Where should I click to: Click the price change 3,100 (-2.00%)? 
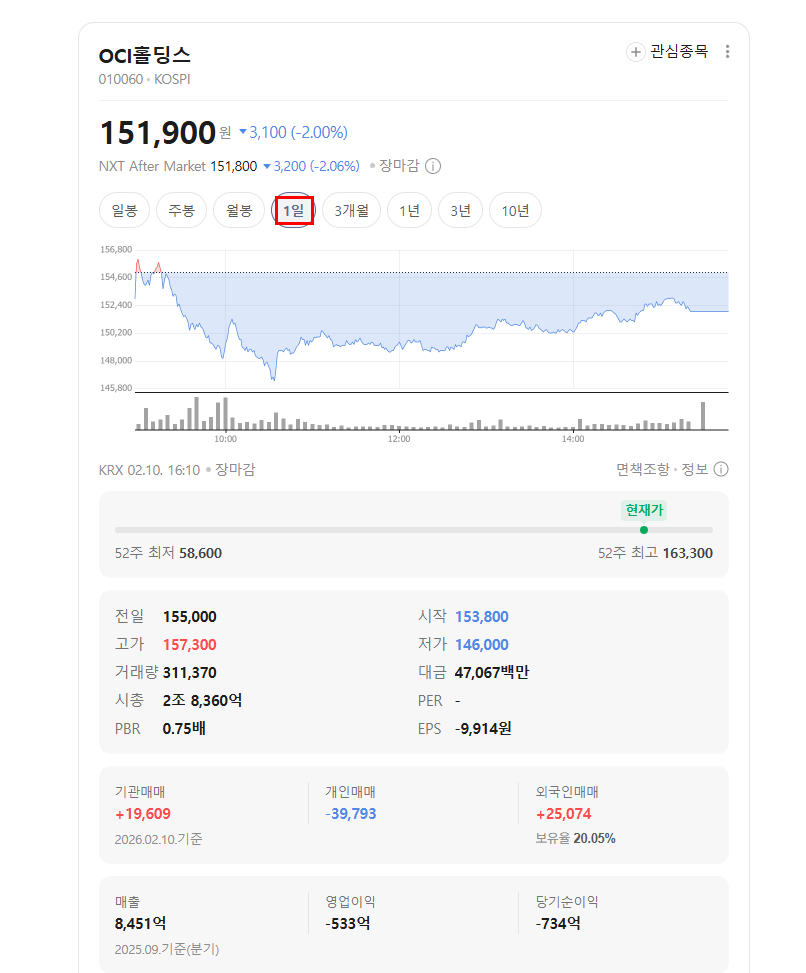pyautogui.click(x=293, y=132)
